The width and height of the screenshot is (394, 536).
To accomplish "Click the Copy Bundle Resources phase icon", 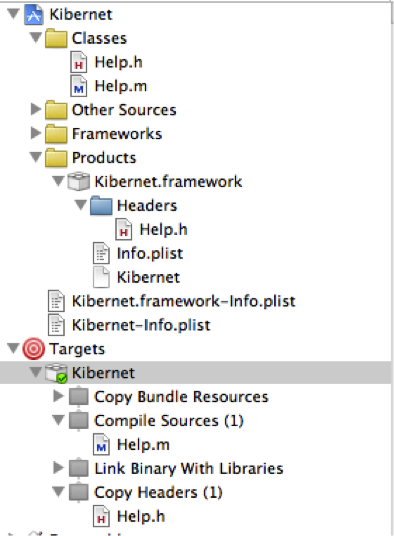I will click(79, 397).
